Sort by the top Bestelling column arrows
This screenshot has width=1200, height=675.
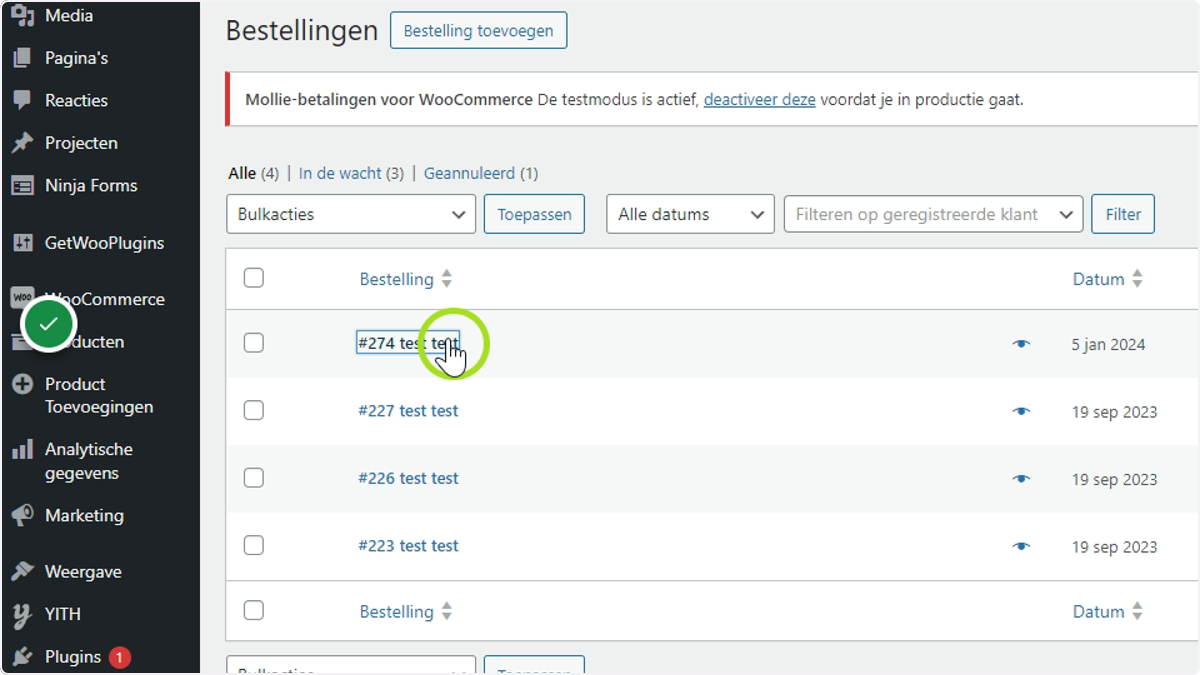447,279
